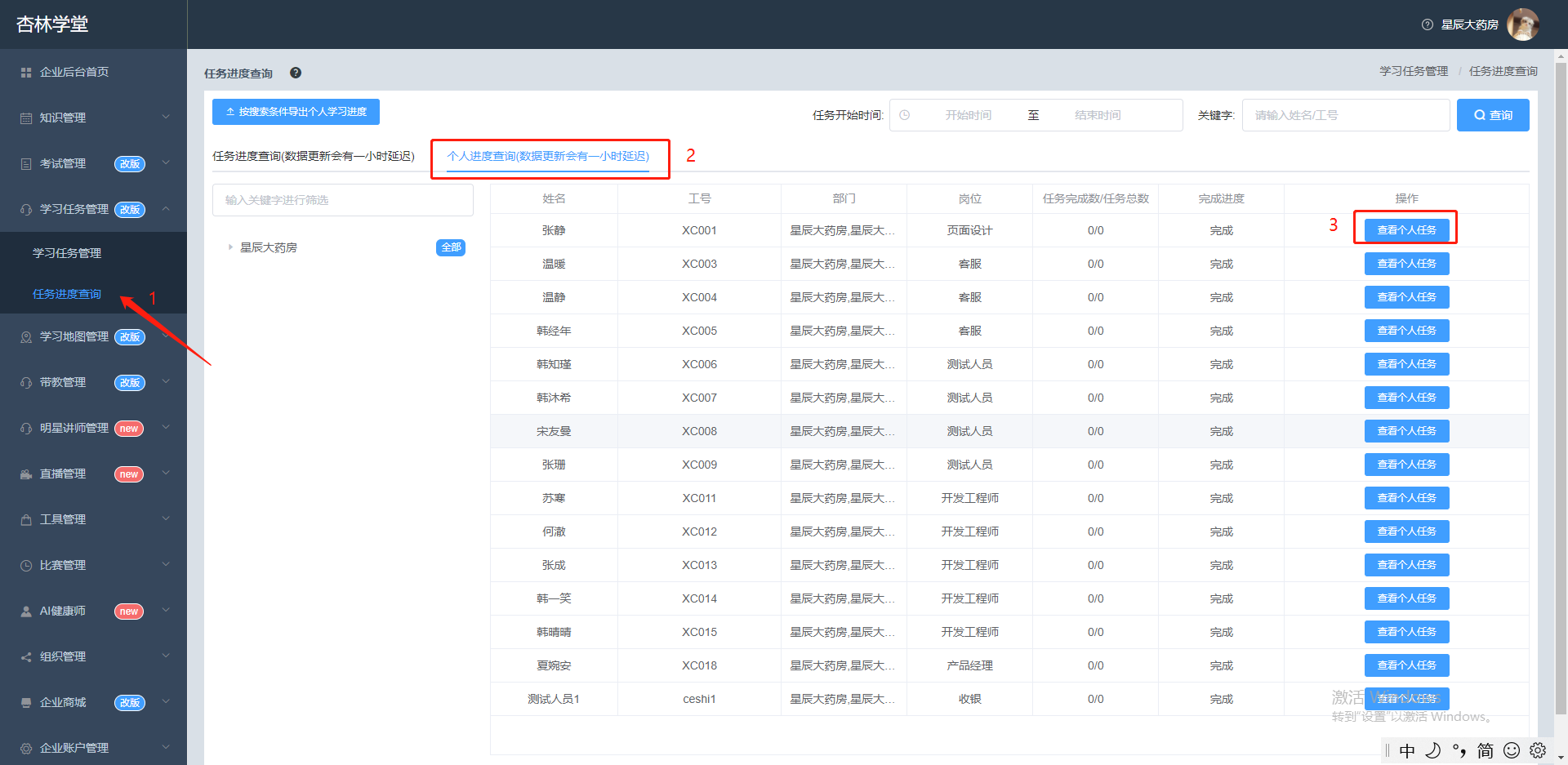Viewport: 1568px width, 765px height.
Task: Click the 结束时间 date field
Action: (1098, 115)
